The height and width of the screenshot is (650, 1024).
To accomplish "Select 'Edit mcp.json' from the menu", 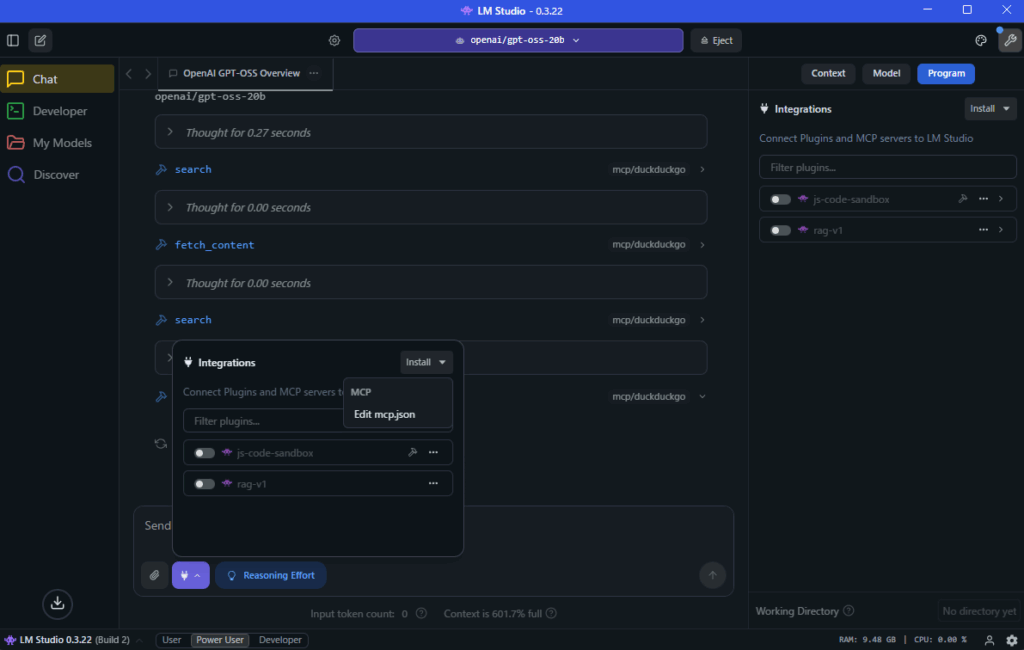I will coord(384,414).
